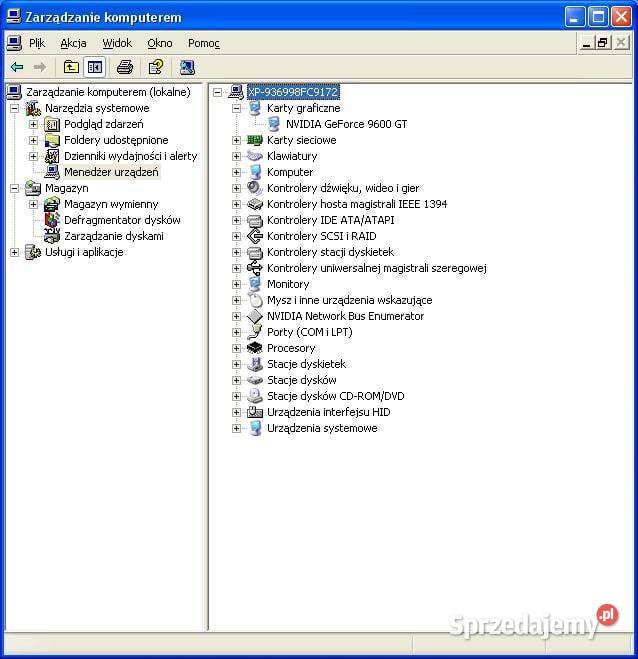Click the Back arrow toolbar icon
This screenshot has height=659, width=638.
17,67
